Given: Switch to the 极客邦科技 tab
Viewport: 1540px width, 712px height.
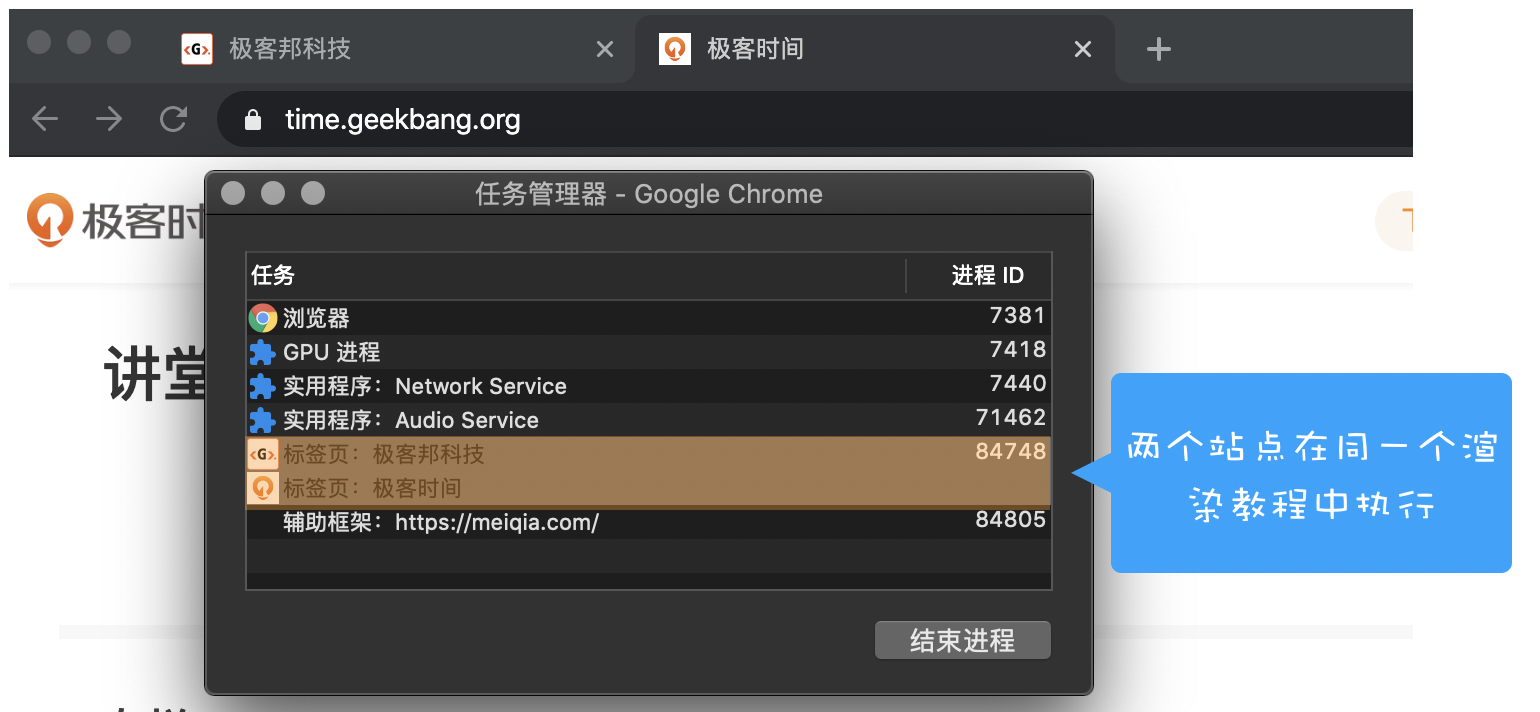Looking at the screenshot, I should point(290,49).
